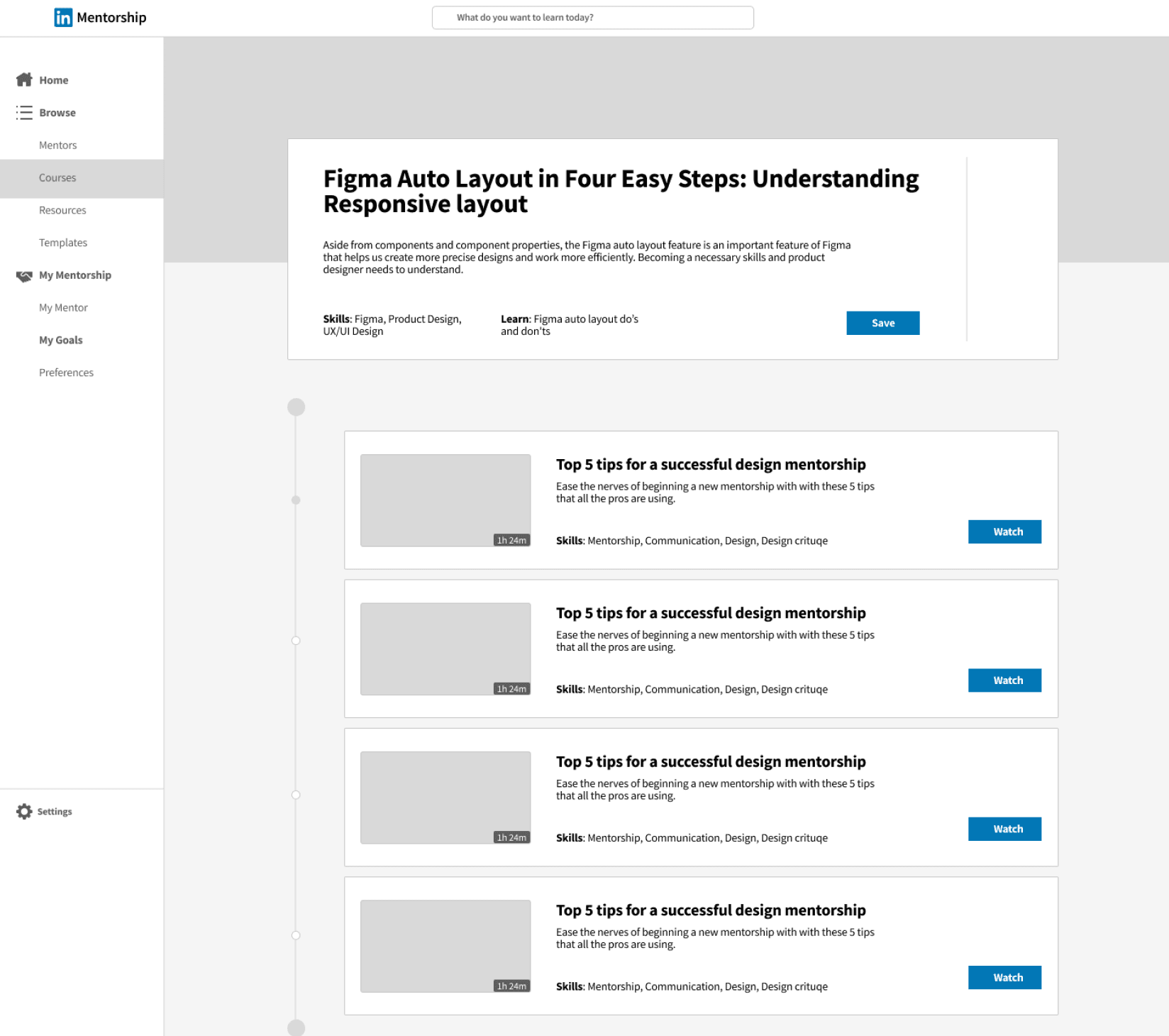The width and height of the screenshot is (1169, 1036).
Task: Click the first card's "Skills: Mentorship" line
Action: pyautogui.click(x=692, y=541)
